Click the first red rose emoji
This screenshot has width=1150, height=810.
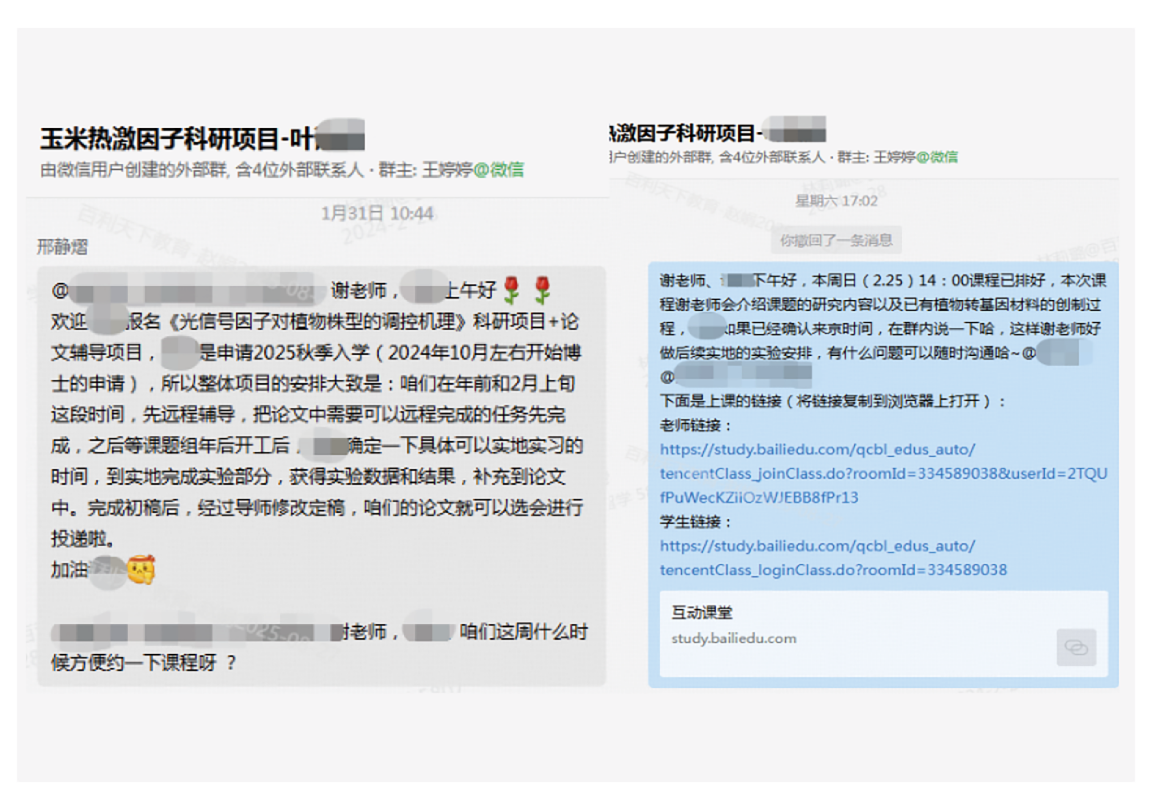[x=511, y=291]
